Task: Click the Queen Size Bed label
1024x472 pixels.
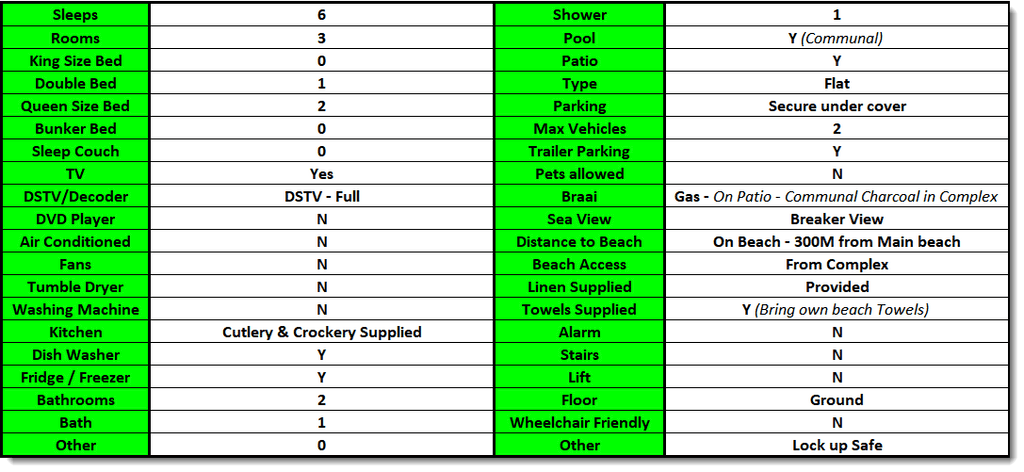Action: click(x=76, y=106)
